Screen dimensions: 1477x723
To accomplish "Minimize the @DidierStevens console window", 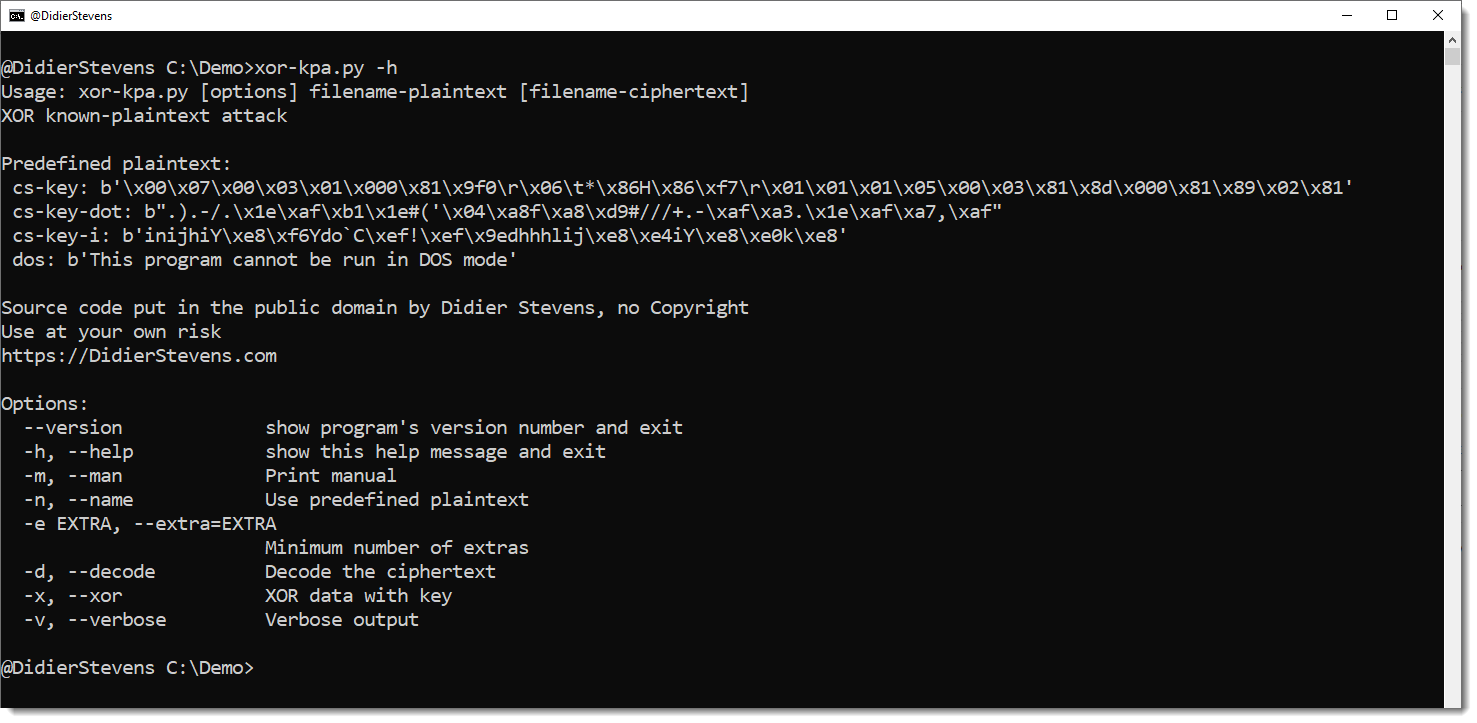I will [x=1345, y=15].
